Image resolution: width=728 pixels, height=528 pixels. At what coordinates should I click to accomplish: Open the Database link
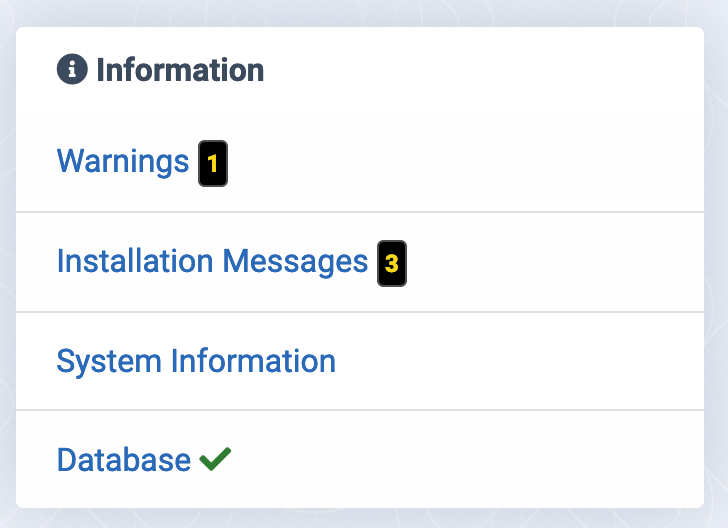click(x=124, y=460)
